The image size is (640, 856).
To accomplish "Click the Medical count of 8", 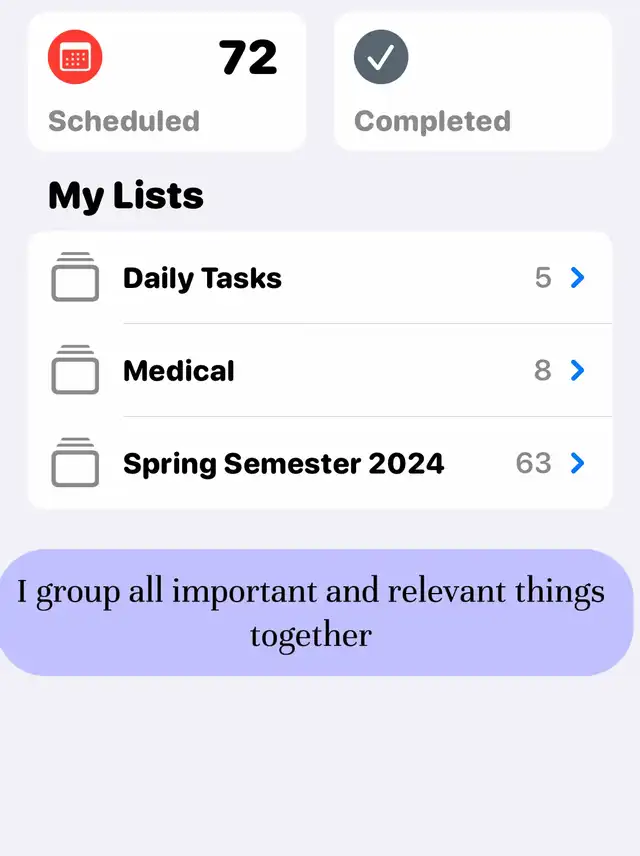I will point(542,370).
